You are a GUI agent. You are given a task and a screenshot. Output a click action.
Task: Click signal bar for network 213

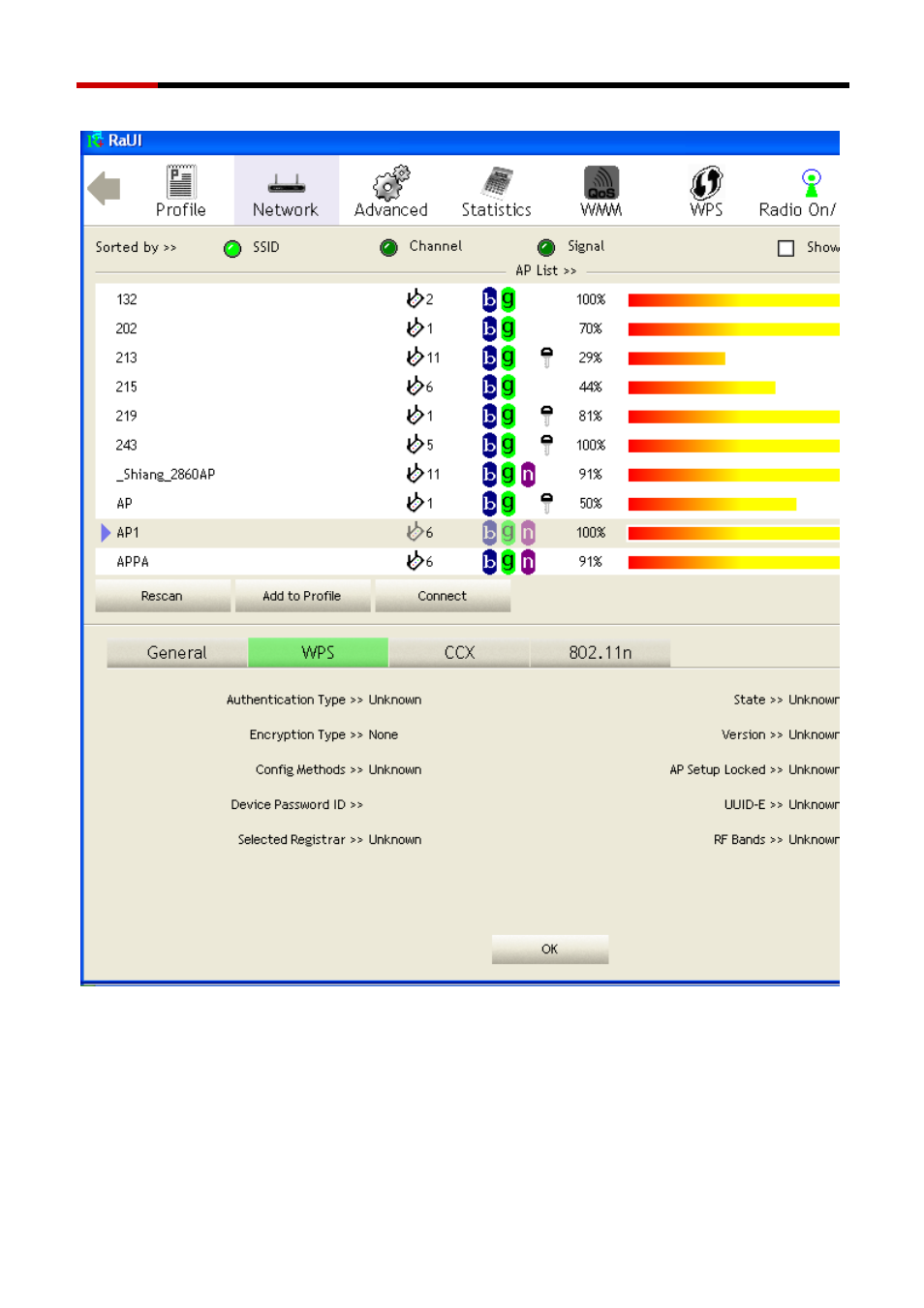pyautogui.click(x=677, y=358)
